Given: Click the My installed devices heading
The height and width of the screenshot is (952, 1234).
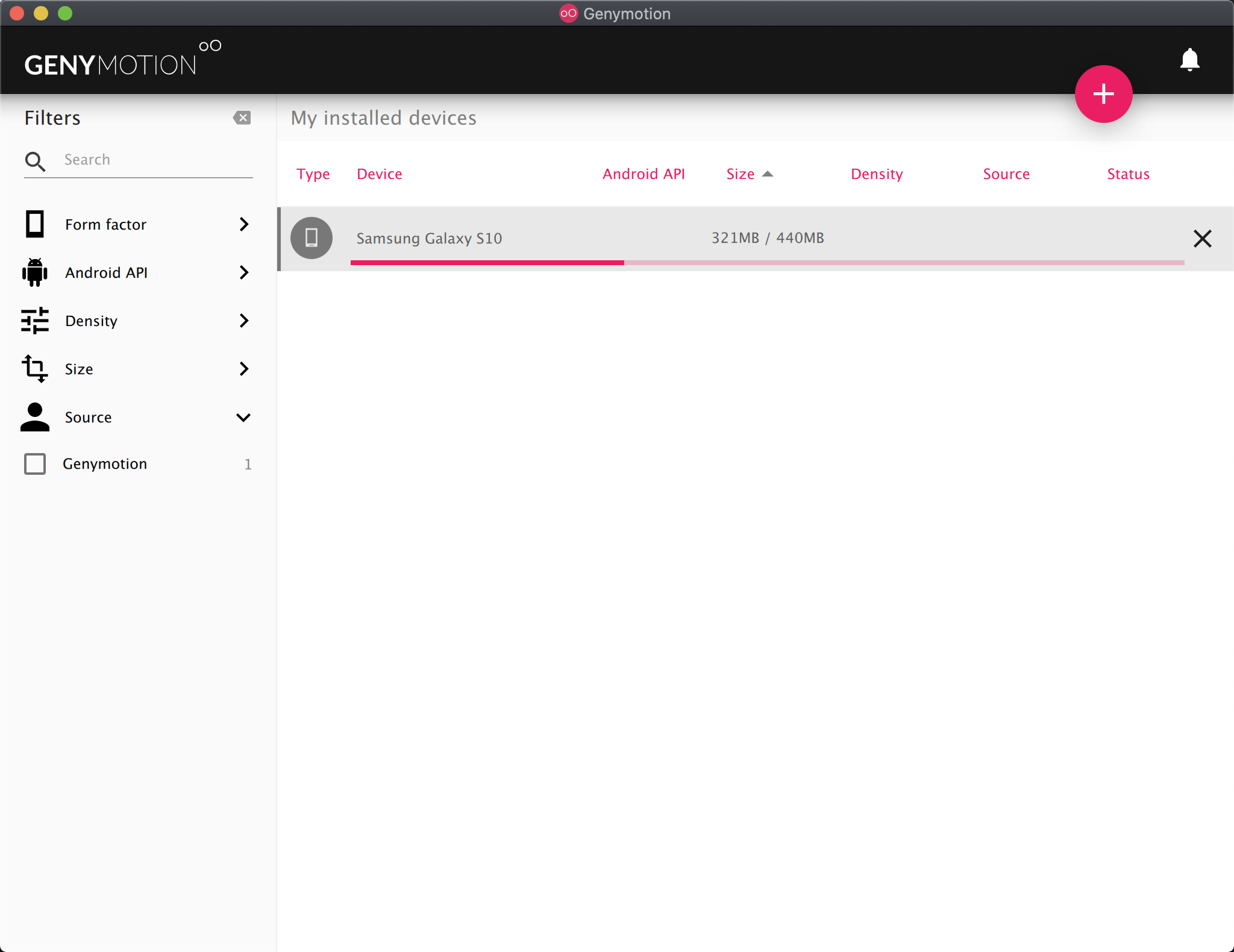Looking at the screenshot, I should pos(383,118).
